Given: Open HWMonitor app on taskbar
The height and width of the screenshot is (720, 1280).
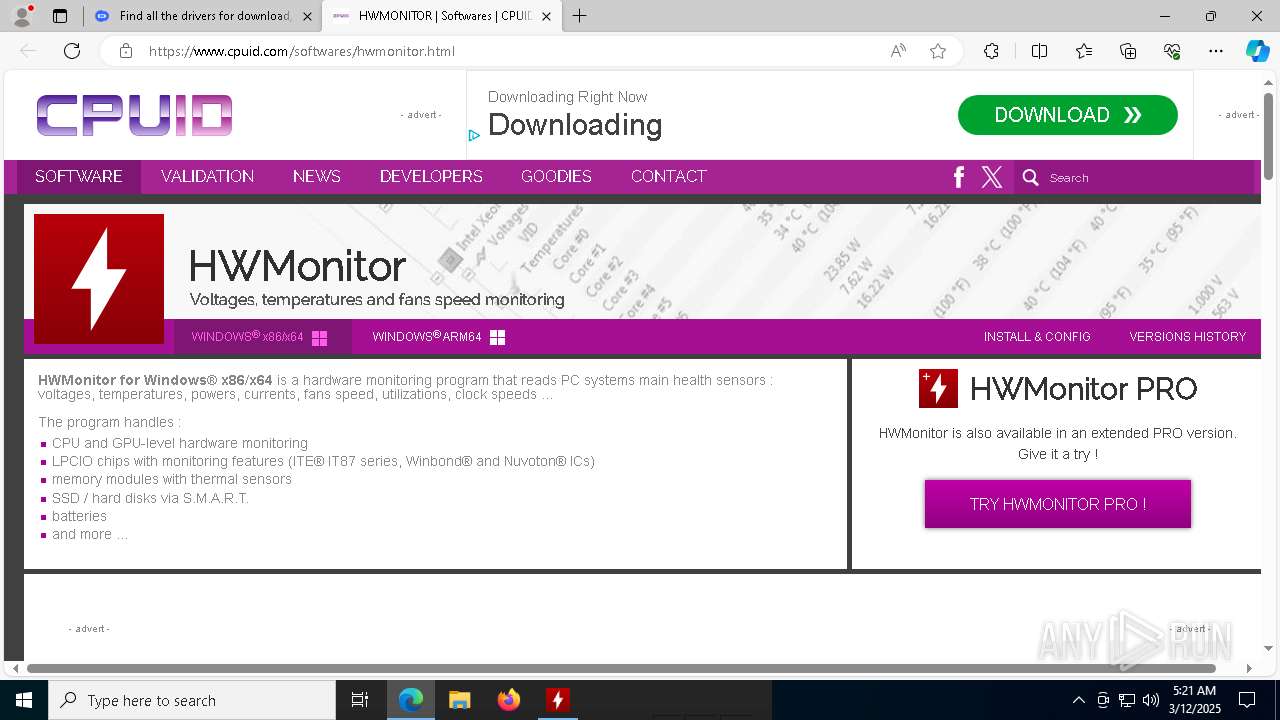Looking at the screenshot, I should (558, 700).
